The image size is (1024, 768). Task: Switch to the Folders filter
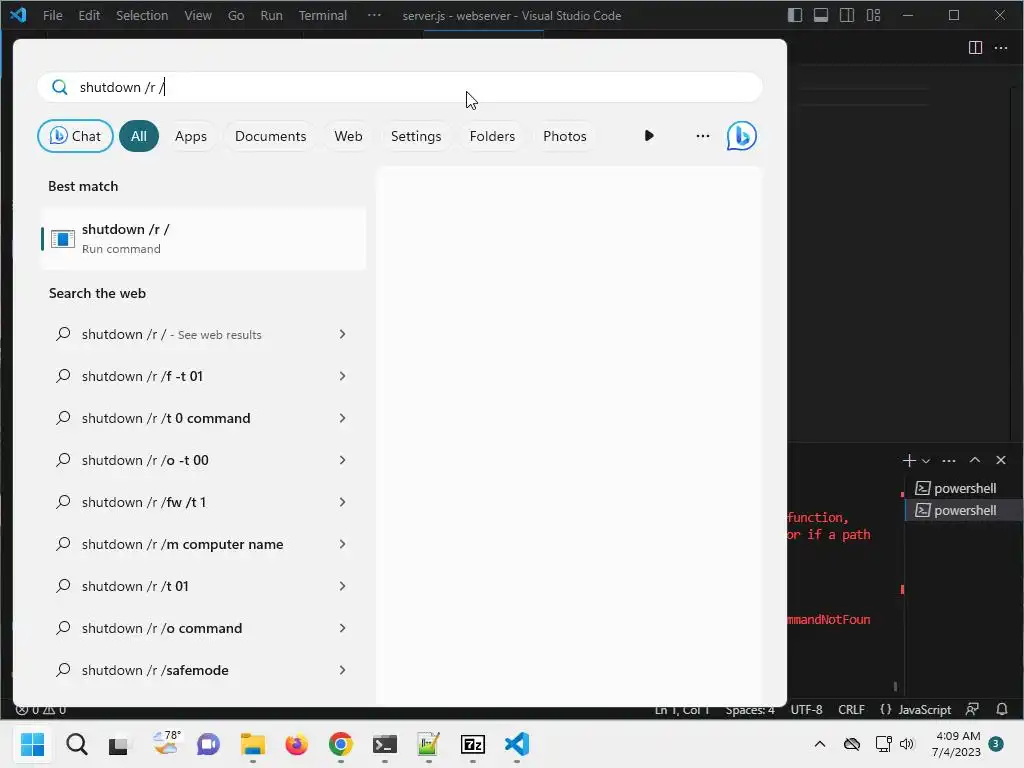pyautogui.click(x=492, y=136)
